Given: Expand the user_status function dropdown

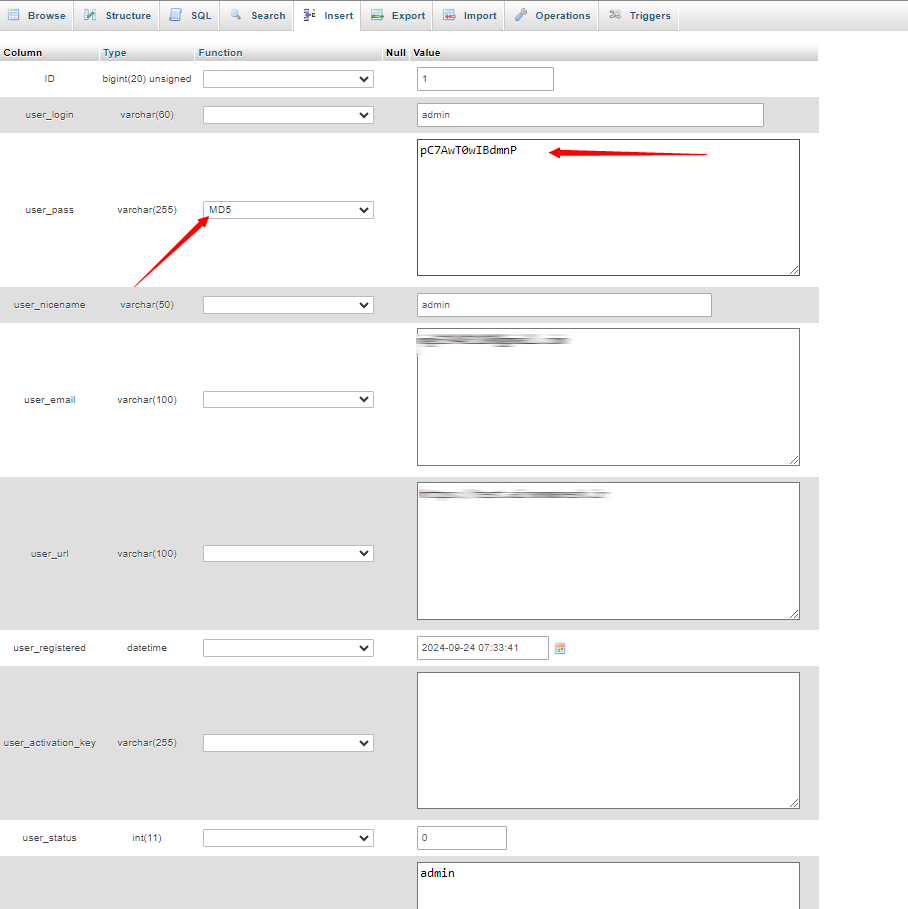Looking at the screenshot, I should pyautogui.click(x=288, y=837).
